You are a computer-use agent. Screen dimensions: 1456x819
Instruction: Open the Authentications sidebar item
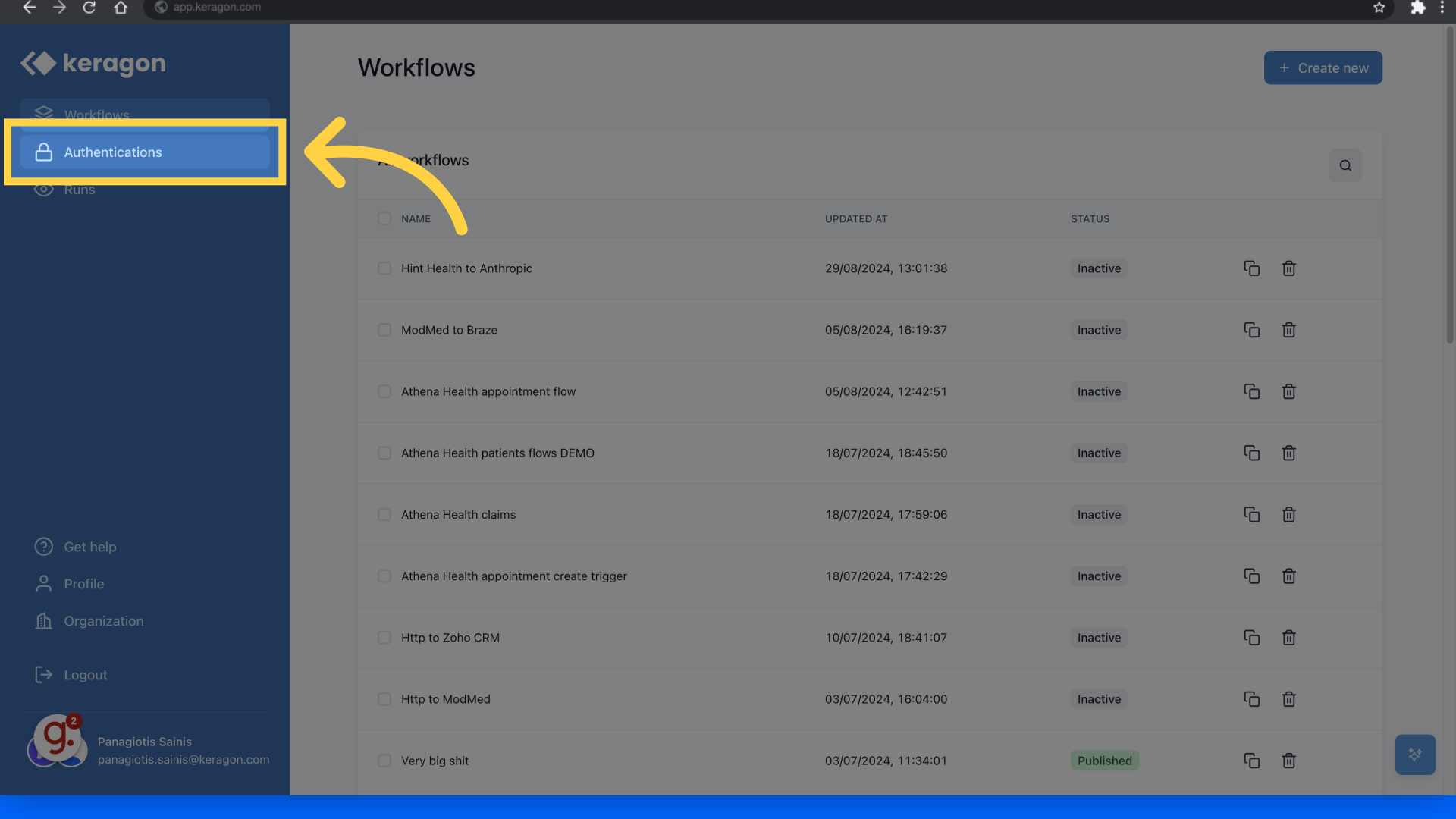tap(145, 152)
